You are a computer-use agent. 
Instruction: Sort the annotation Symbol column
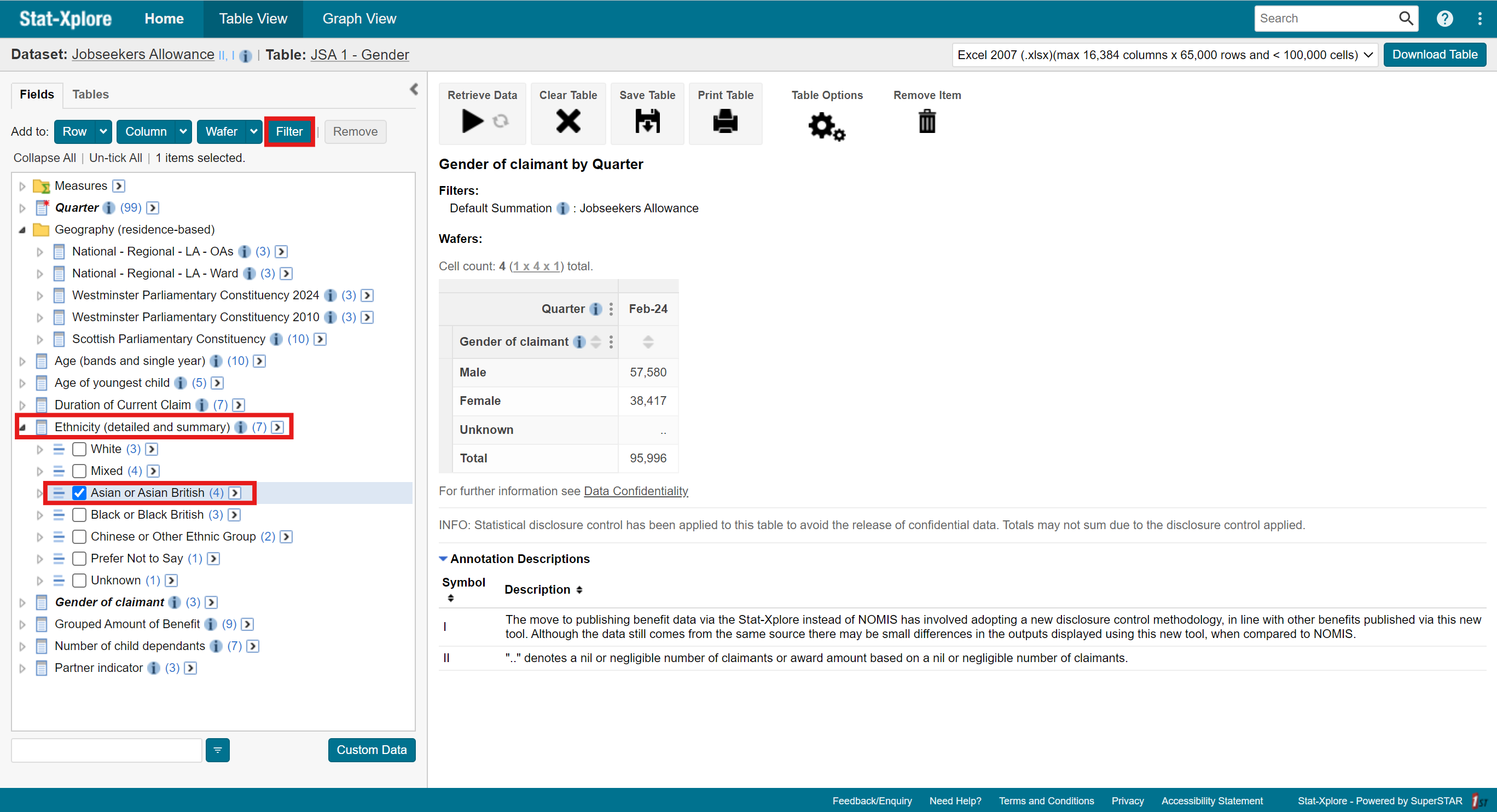pos(450,598)
